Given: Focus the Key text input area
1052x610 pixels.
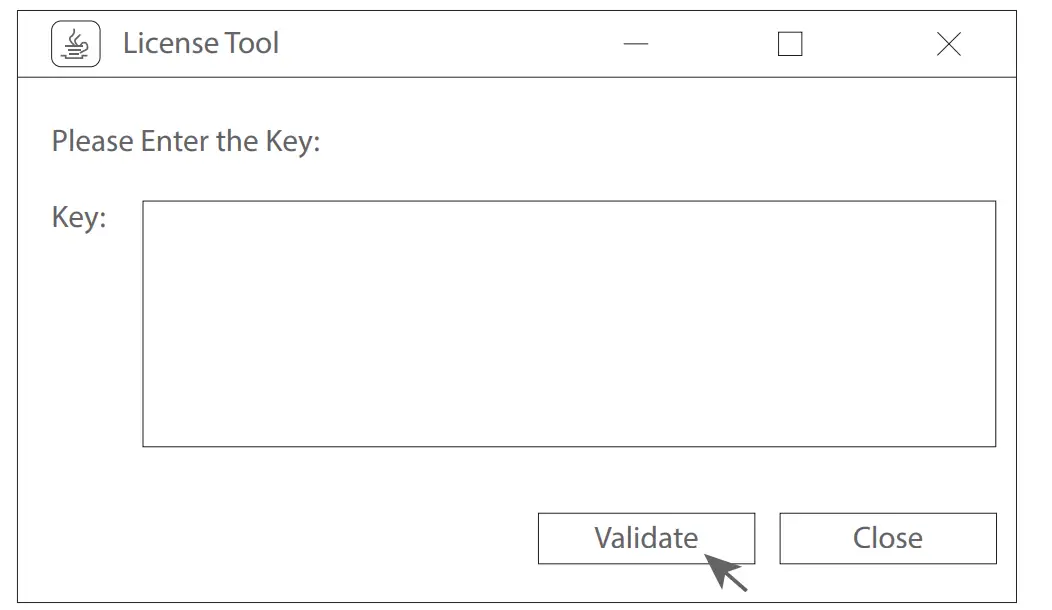Looking at the screenshot, I should [568, 323].
